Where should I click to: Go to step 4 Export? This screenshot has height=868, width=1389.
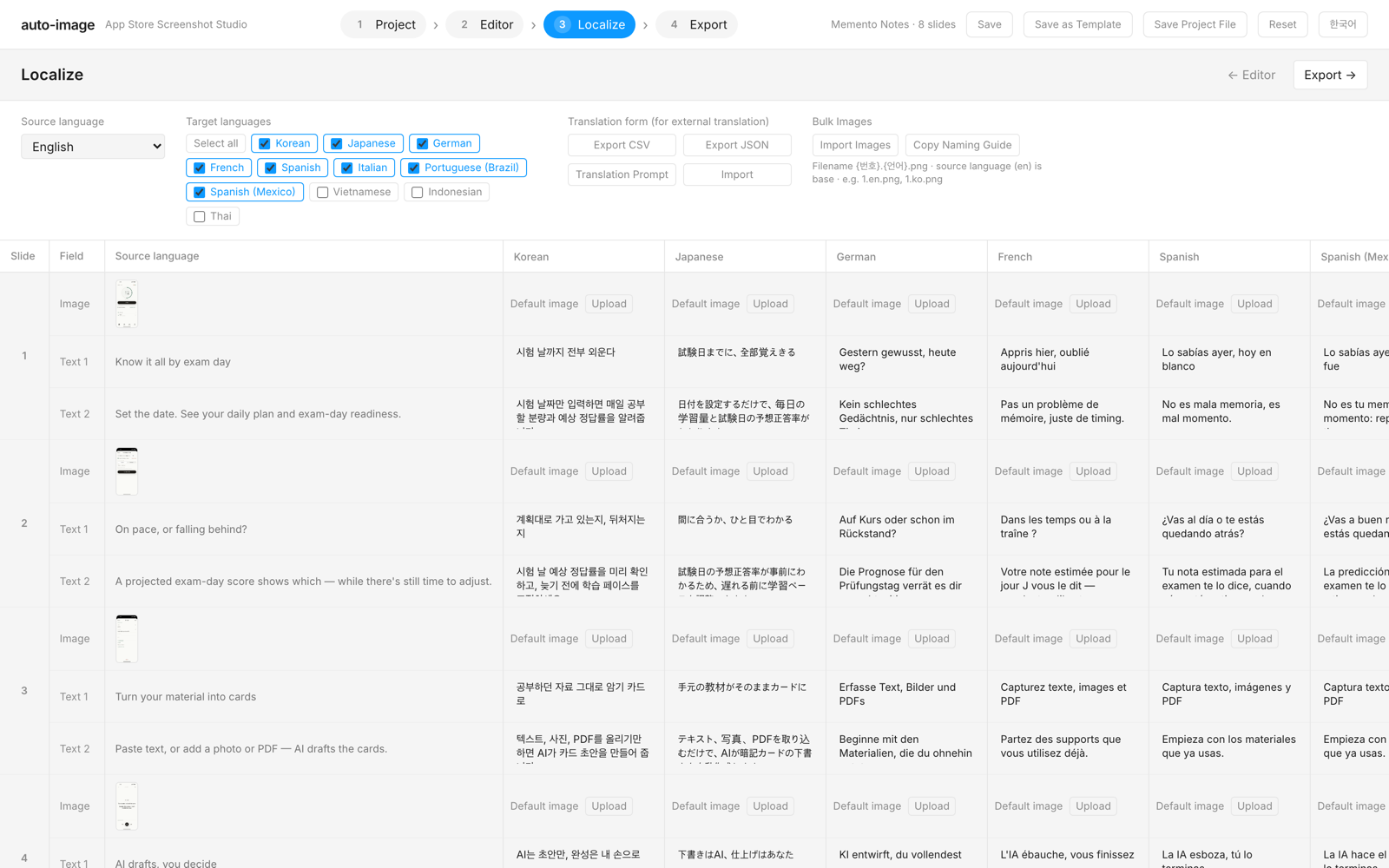697,24
